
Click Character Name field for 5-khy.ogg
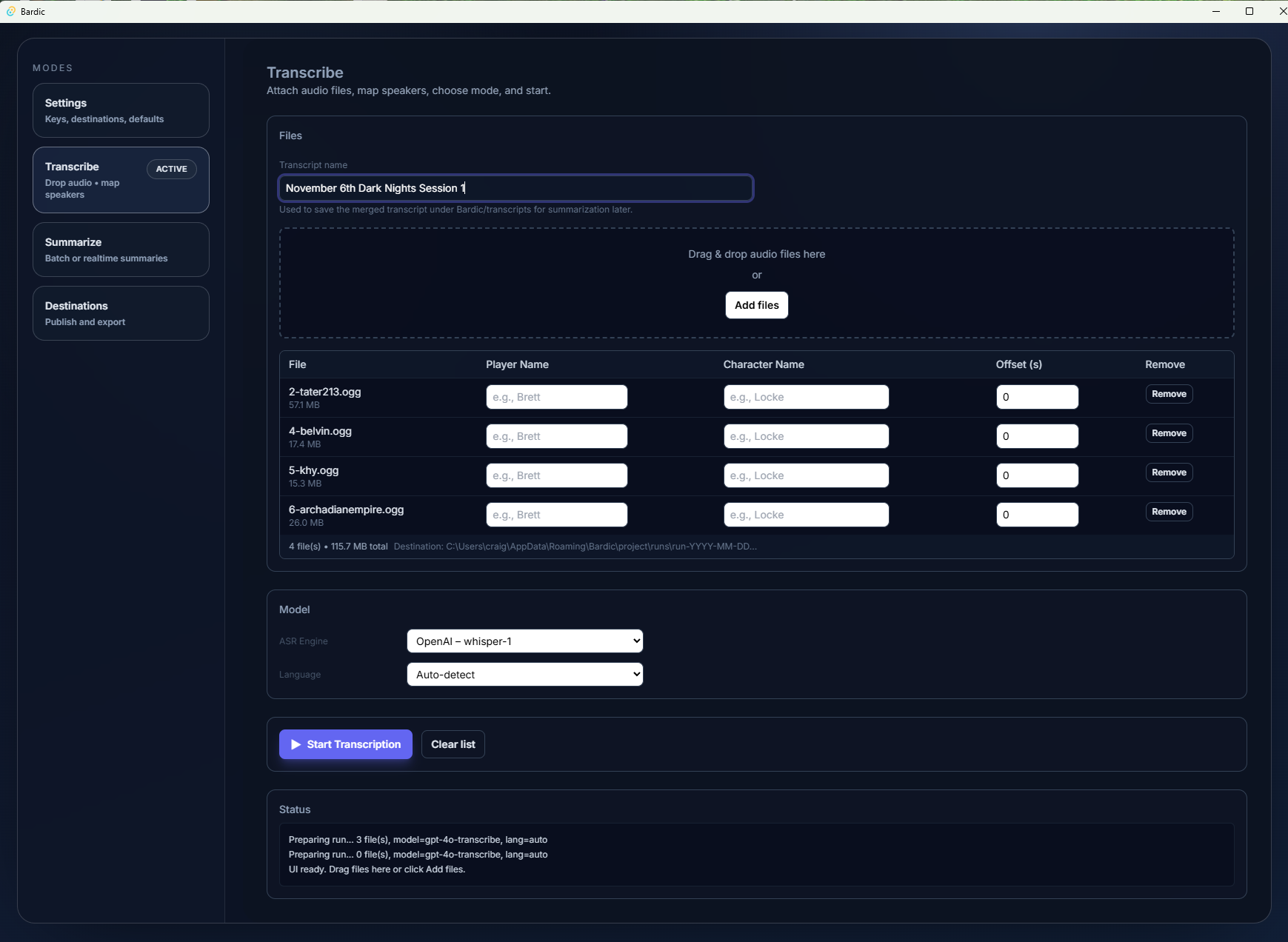coord(806,475)
